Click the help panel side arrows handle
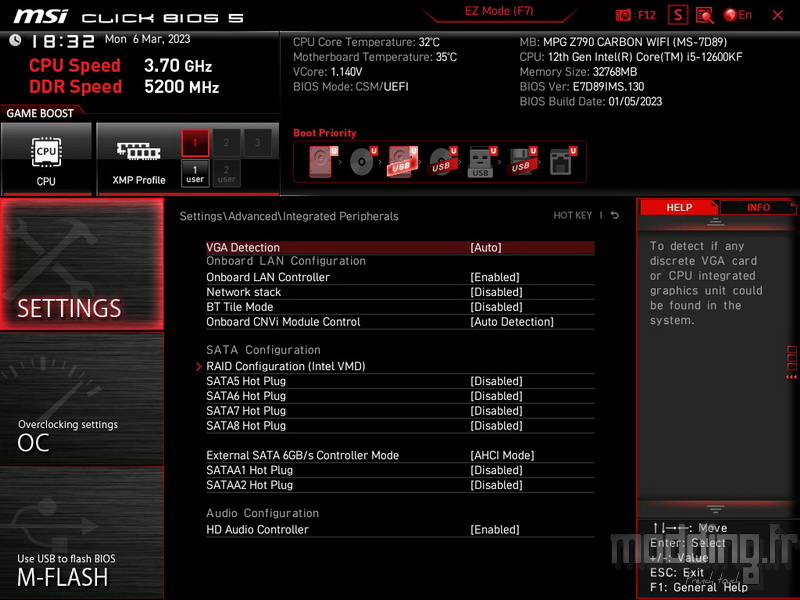The image size is (800, 600). pos(791,363)
